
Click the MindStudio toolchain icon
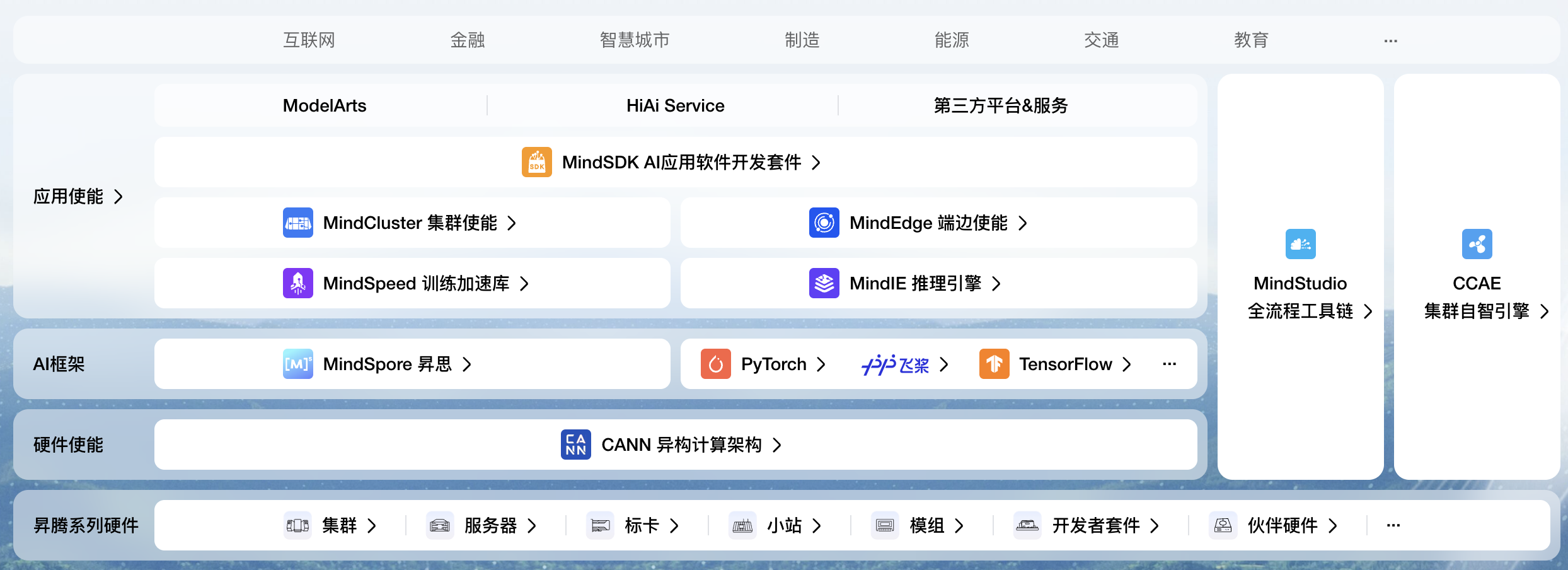[x=1301, y=244]
